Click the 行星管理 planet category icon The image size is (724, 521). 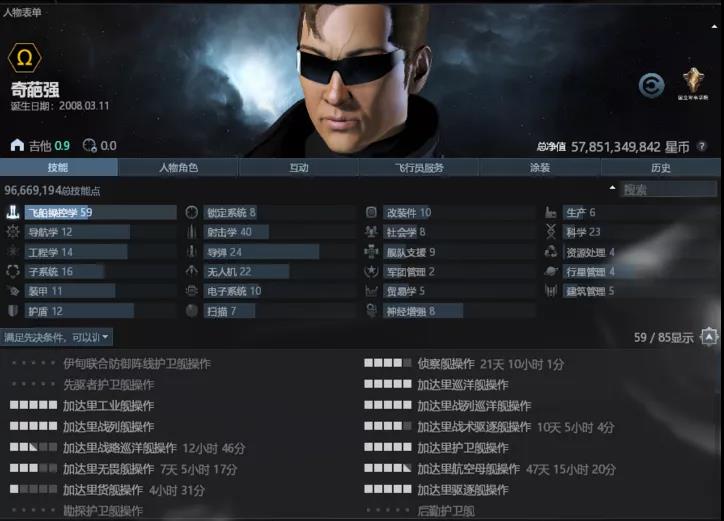click(x=551, y=272)
